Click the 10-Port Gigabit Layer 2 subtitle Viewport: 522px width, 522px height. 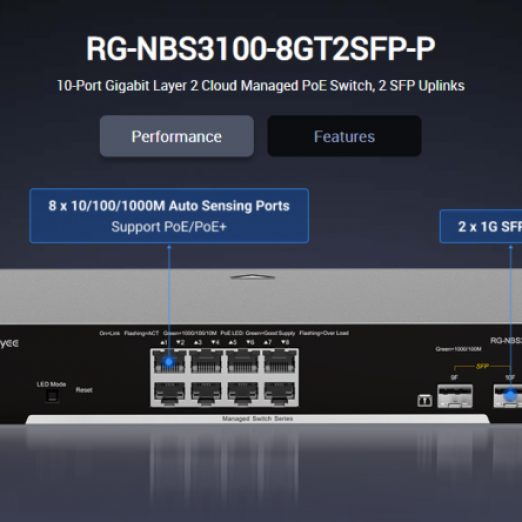pyautogui.click(x=261, y=86)
